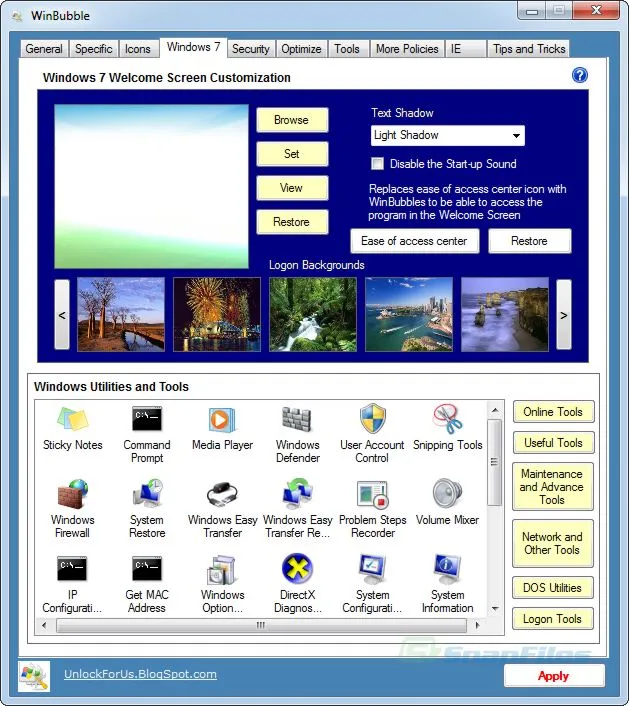Switch to the Specific tab
The image size is (629, 706).
point(94,49)
